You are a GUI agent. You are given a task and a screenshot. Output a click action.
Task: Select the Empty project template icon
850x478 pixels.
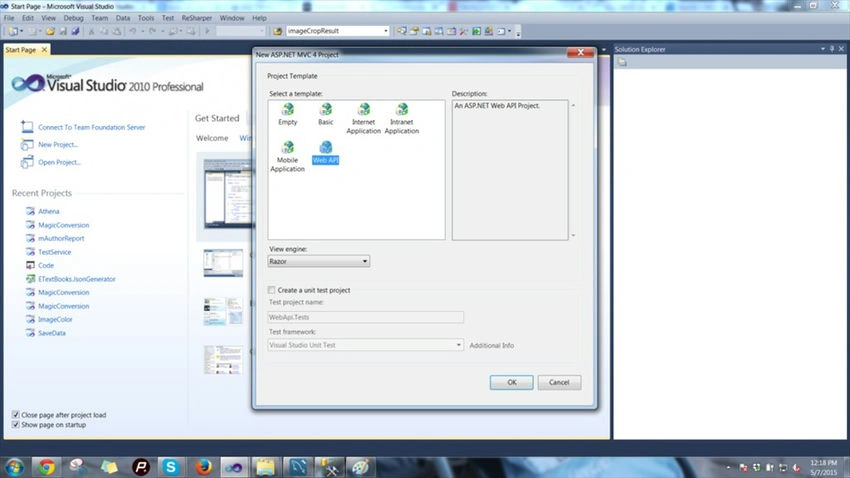point(288,109)
